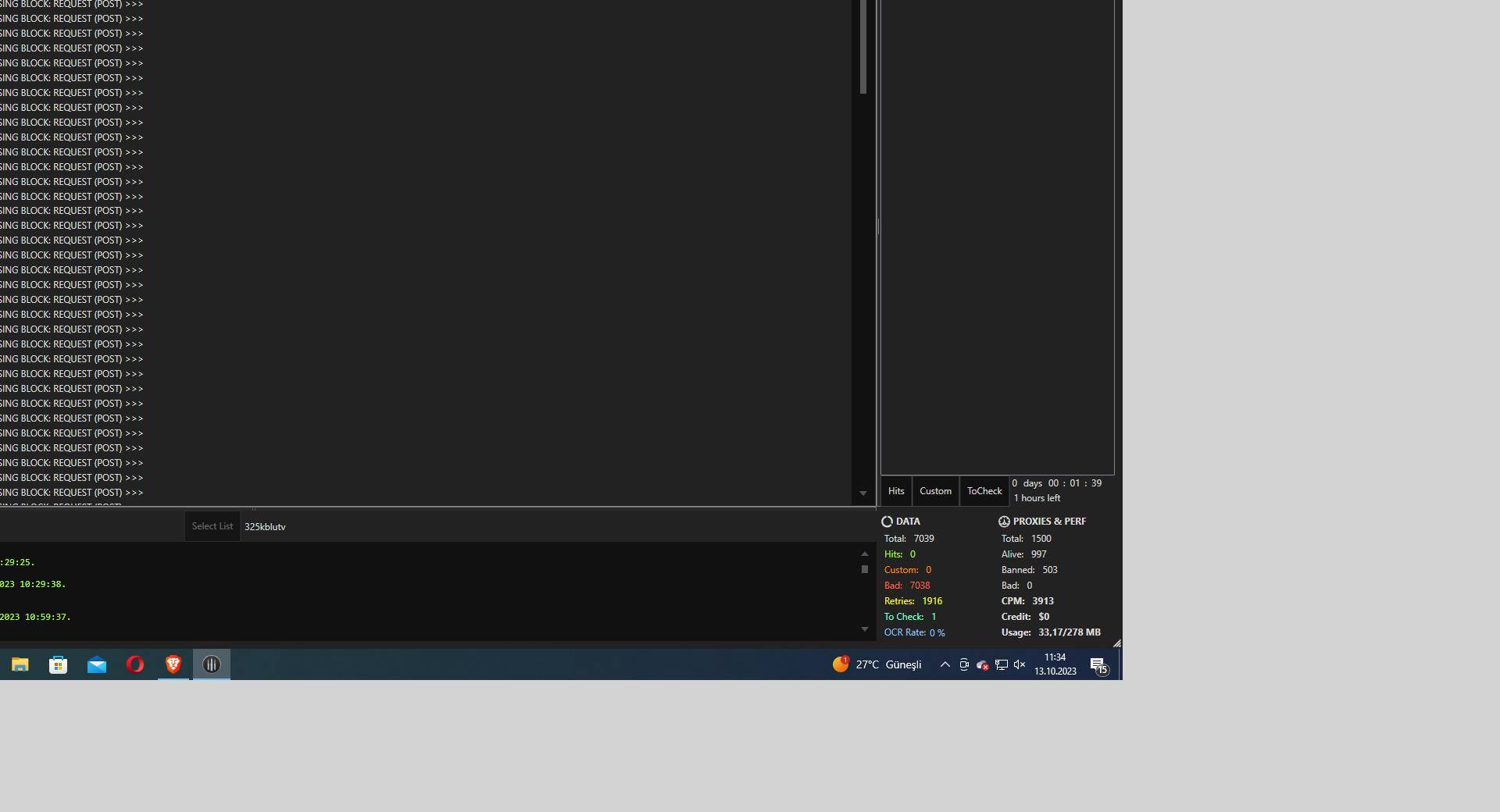Open the Mail app in taskbar
The image size is (1500, 812).
tap(97, 664)
